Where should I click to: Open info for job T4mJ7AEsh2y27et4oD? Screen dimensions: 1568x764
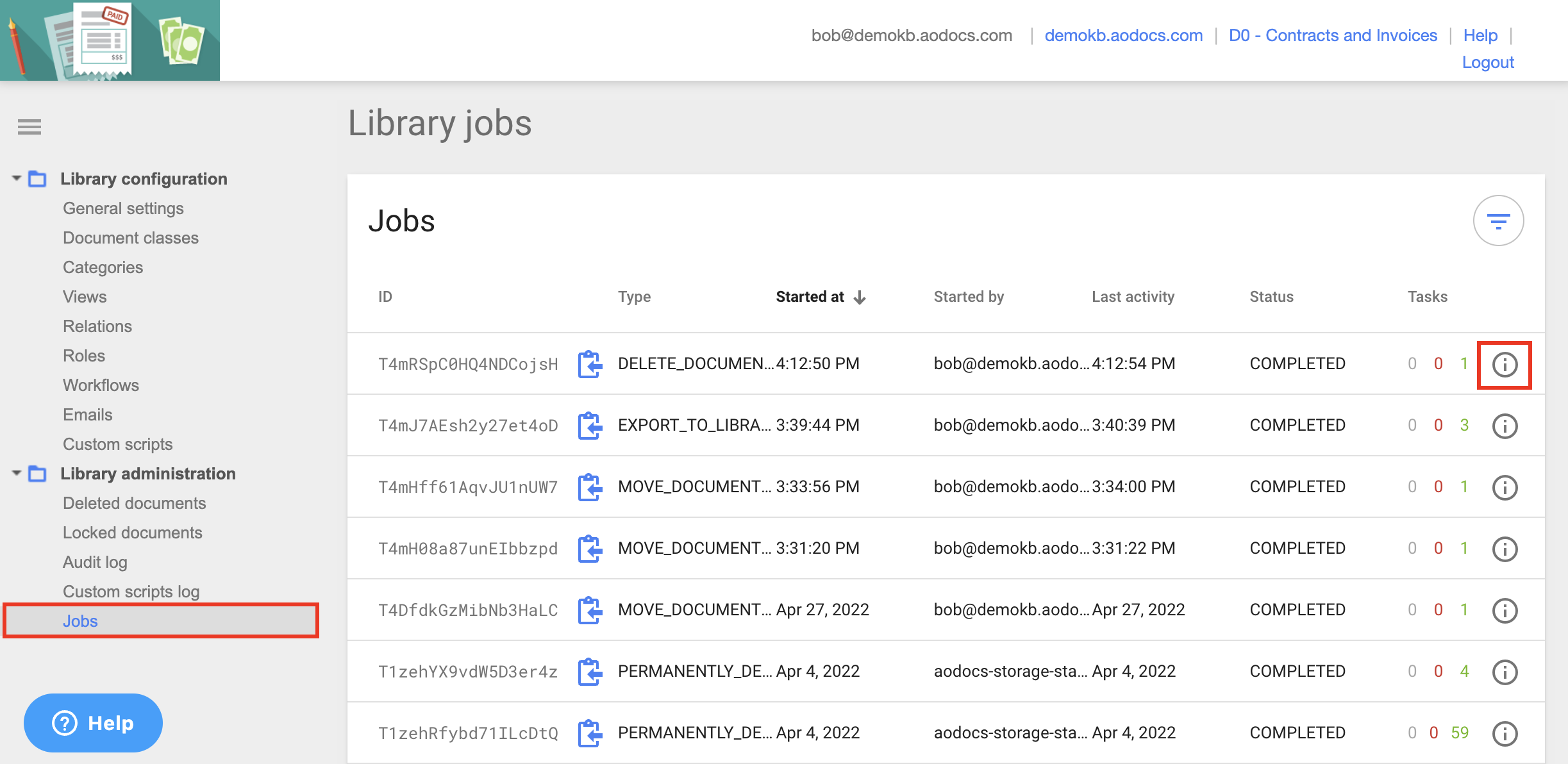(x=1505, y=426)
